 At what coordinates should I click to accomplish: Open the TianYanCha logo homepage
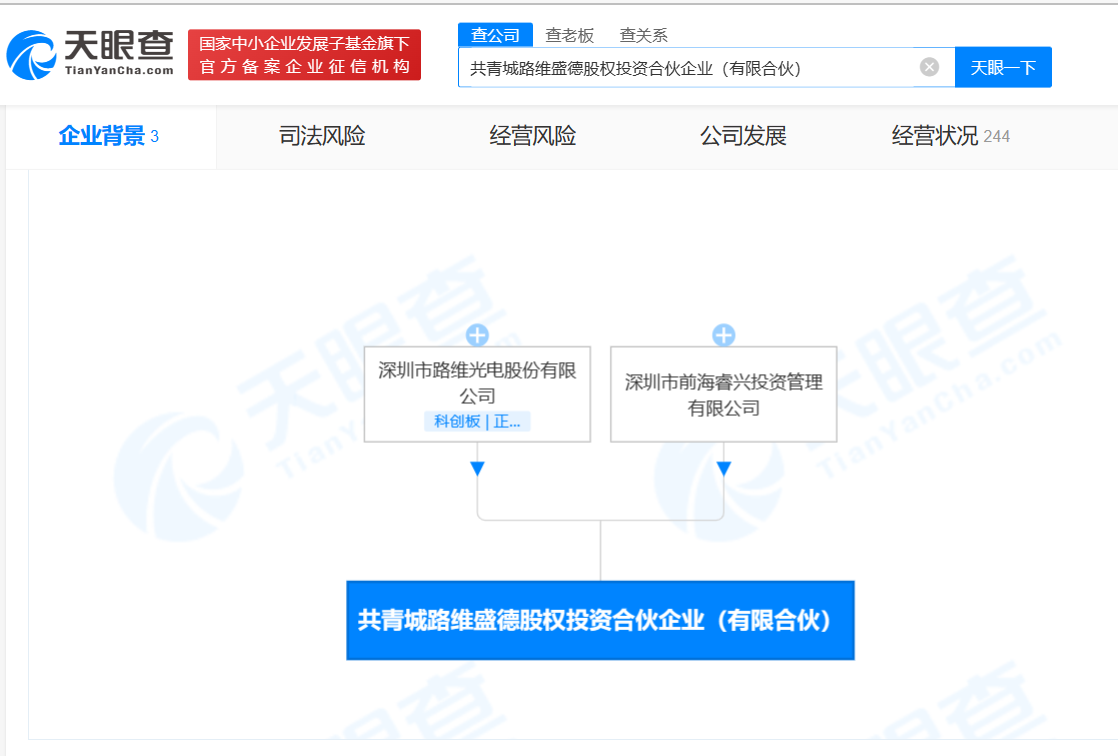click(90, 54)
